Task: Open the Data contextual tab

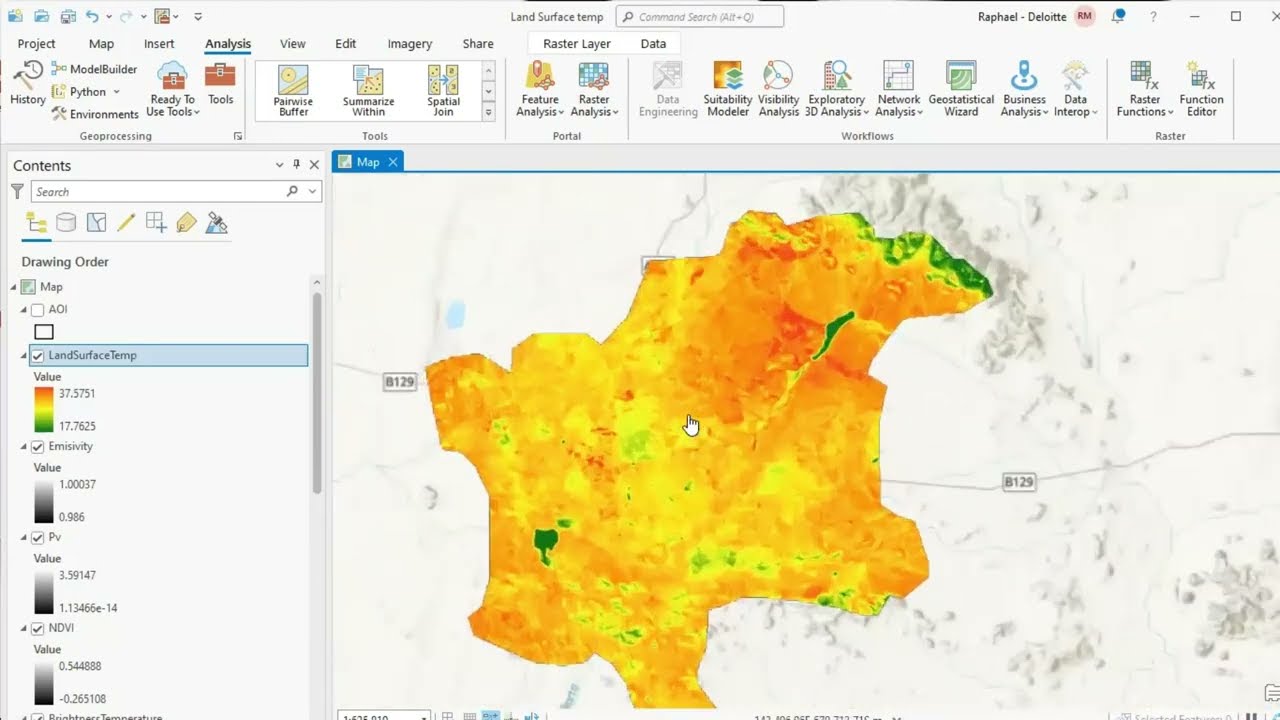Action: click(x=653, y=44)
